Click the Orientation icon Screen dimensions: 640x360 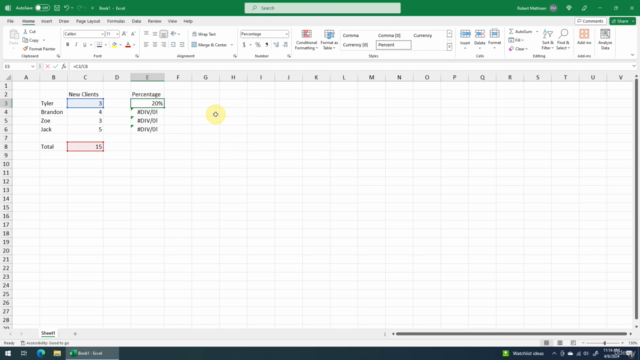173,34
